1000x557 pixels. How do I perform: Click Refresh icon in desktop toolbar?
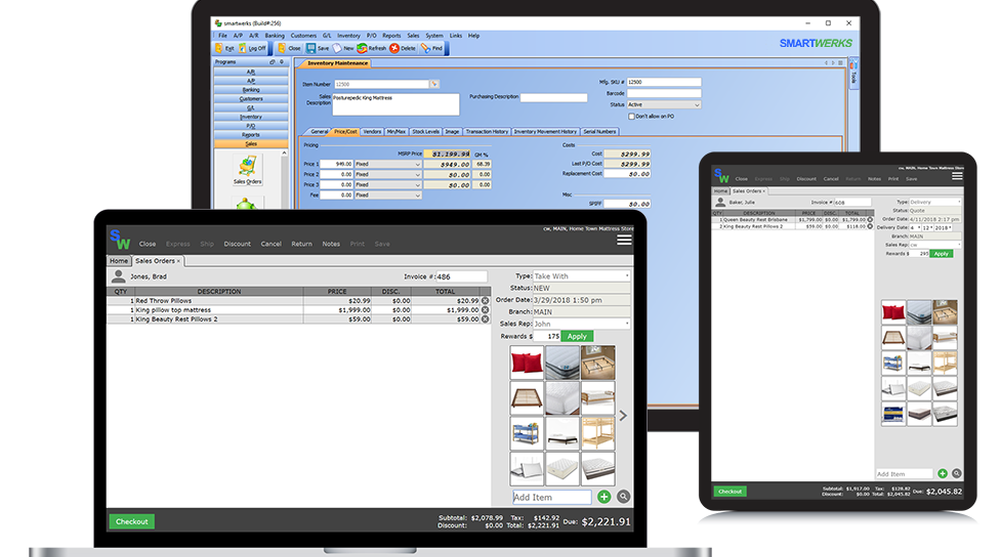(362, 48)
